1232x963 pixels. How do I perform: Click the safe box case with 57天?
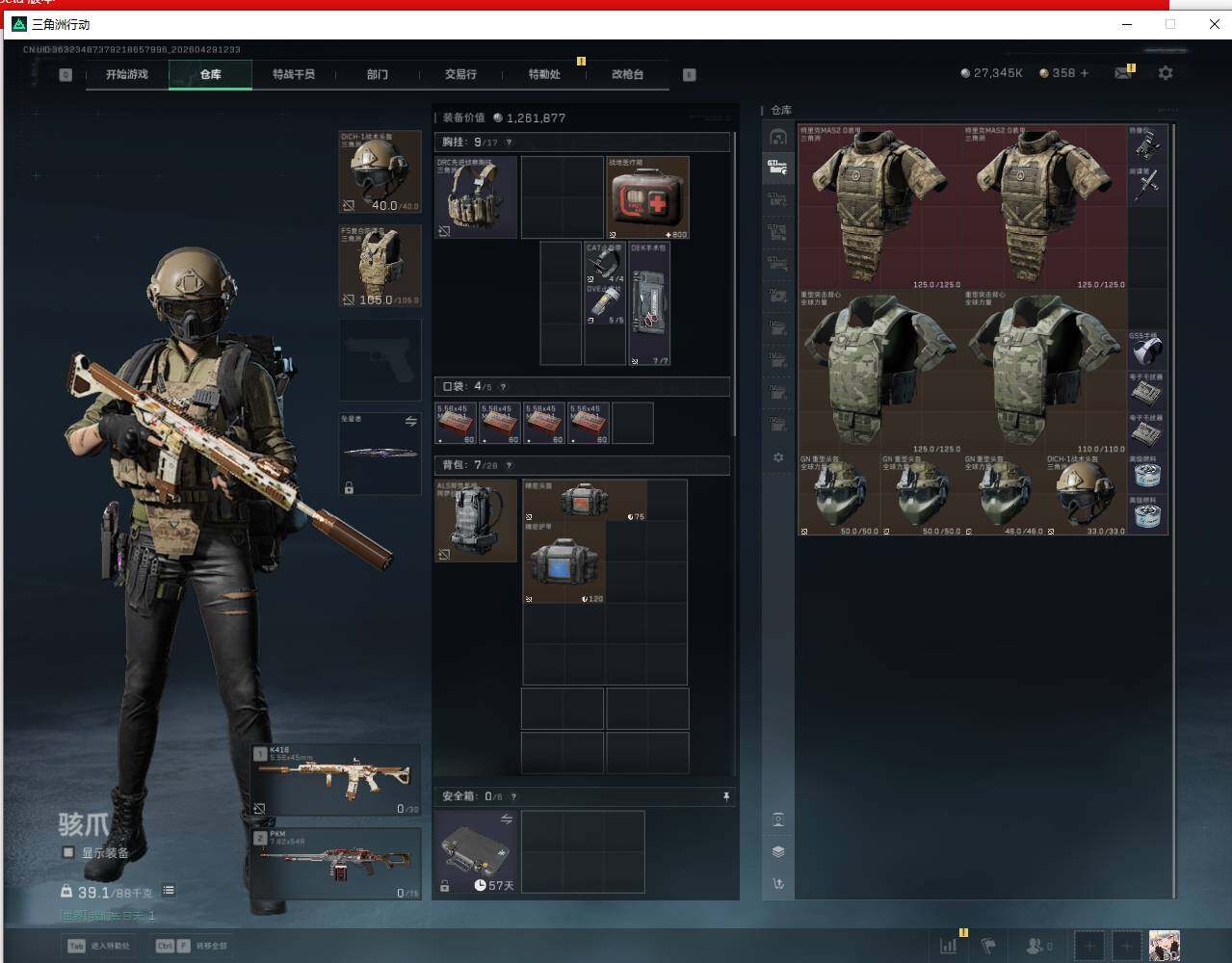[x=476, y=852]
